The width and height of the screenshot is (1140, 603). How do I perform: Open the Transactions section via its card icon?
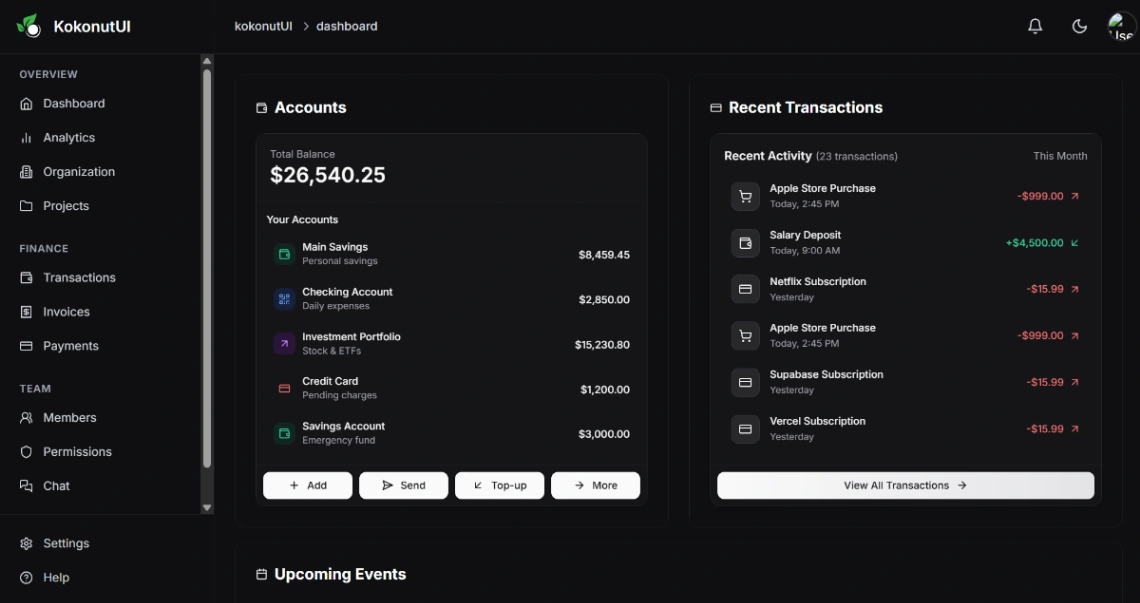[27, 277]
